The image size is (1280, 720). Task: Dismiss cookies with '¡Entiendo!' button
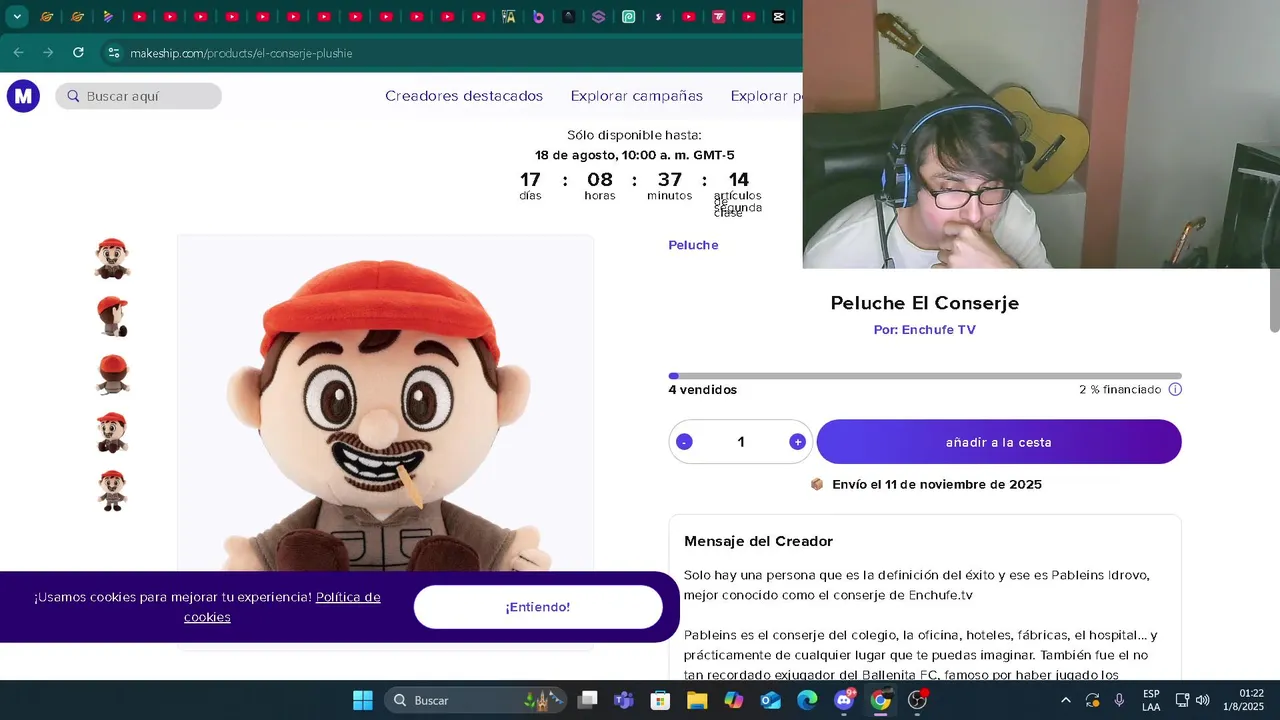pos(538,607)
